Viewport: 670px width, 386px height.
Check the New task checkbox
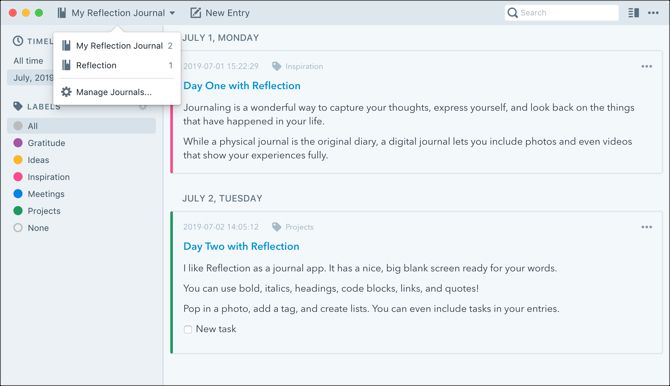188,329
